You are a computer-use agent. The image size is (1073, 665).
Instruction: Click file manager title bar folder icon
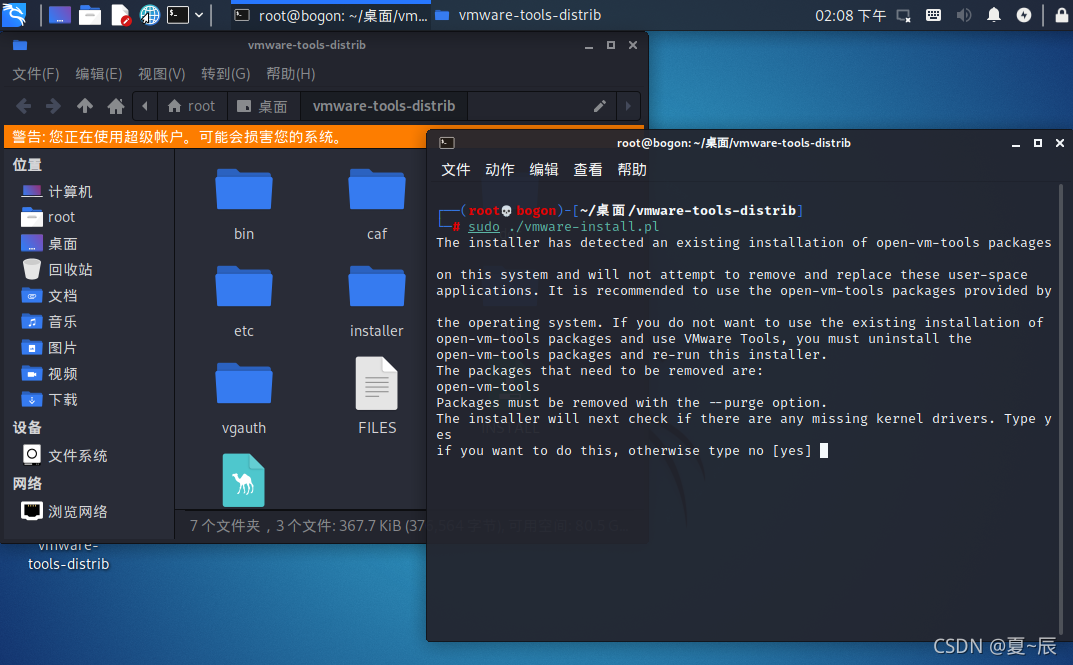20,45
